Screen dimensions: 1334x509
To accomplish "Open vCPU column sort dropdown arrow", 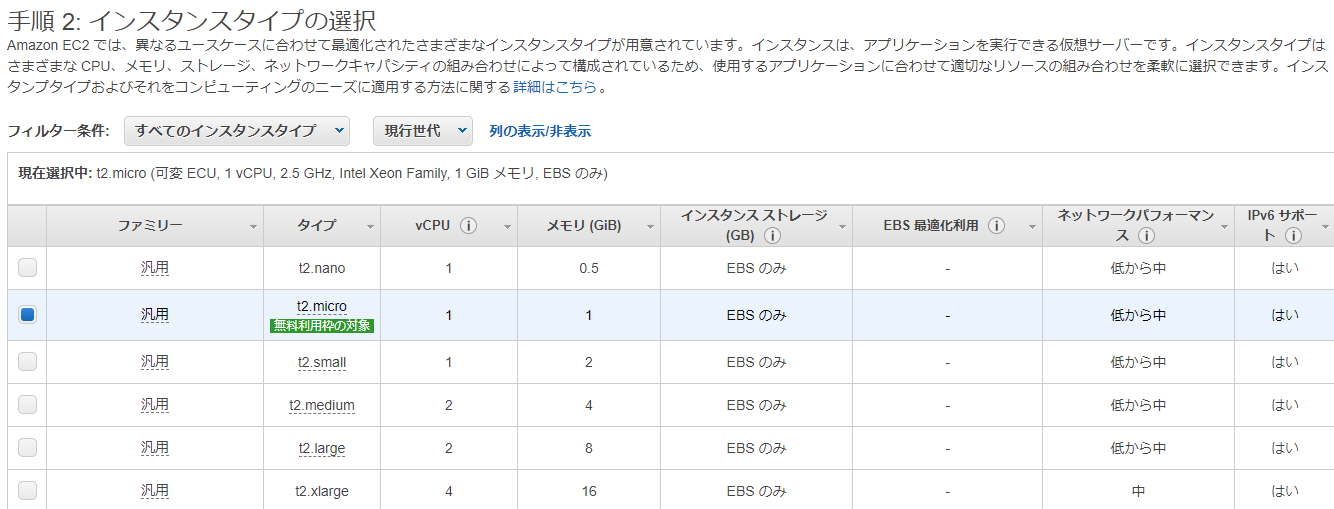I will 507,228.
